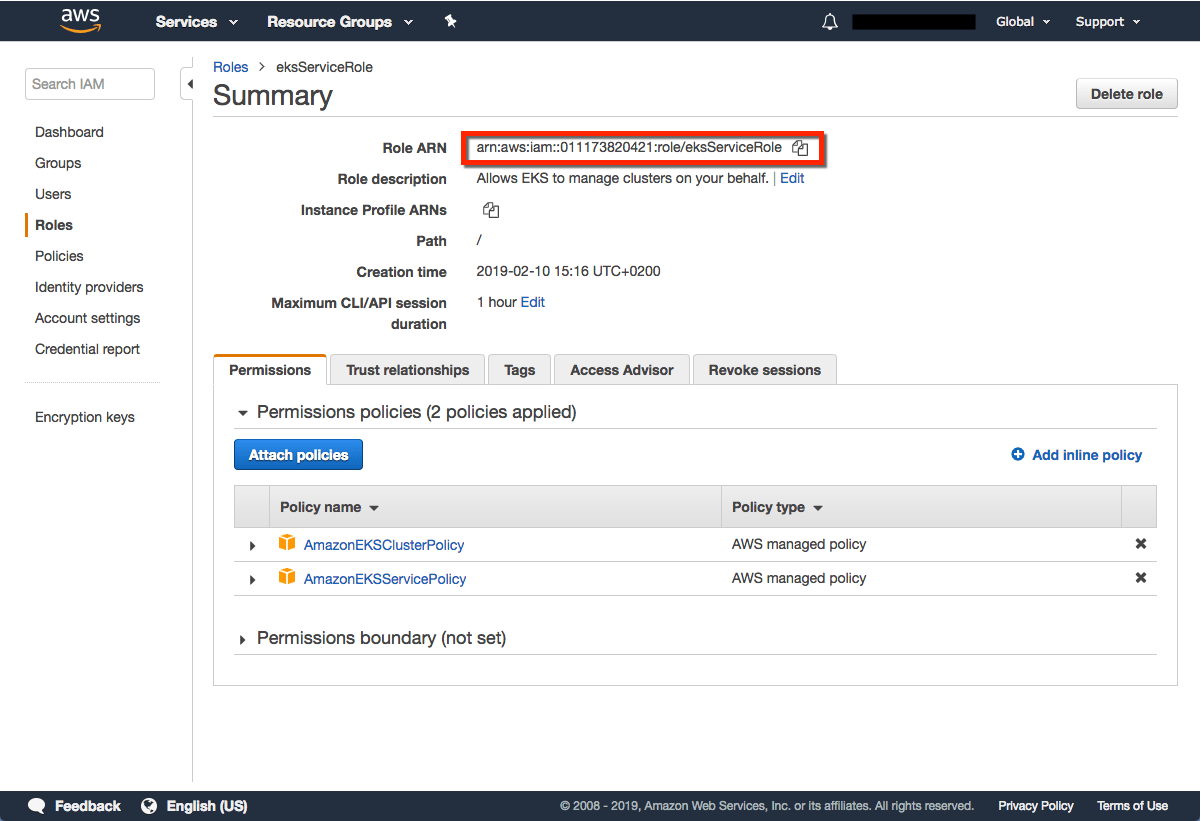Open the Privacy Policy link
Image resolution: width=1201 pixels, height=821 pixels.
(1036, 806)
